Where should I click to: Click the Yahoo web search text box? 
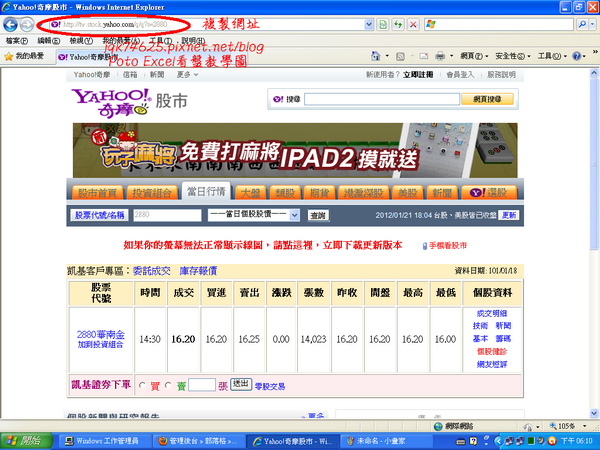point(382,99)
